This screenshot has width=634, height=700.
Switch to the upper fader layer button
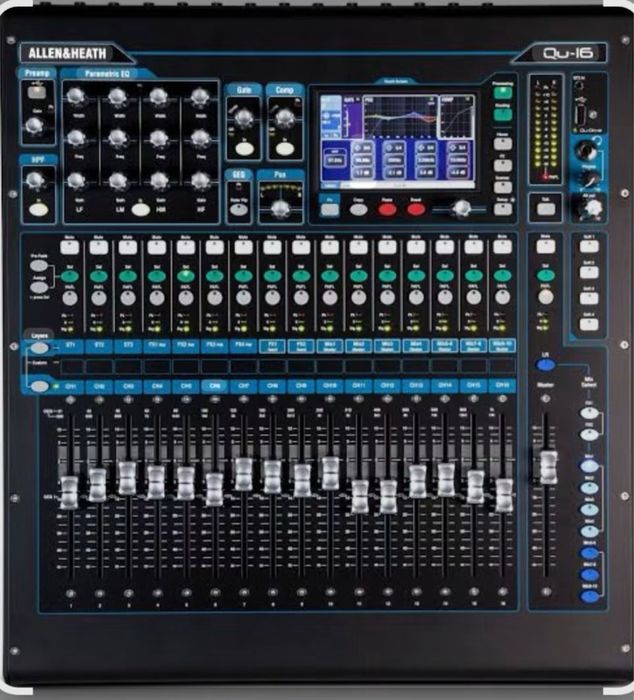(x=39, y=347)
